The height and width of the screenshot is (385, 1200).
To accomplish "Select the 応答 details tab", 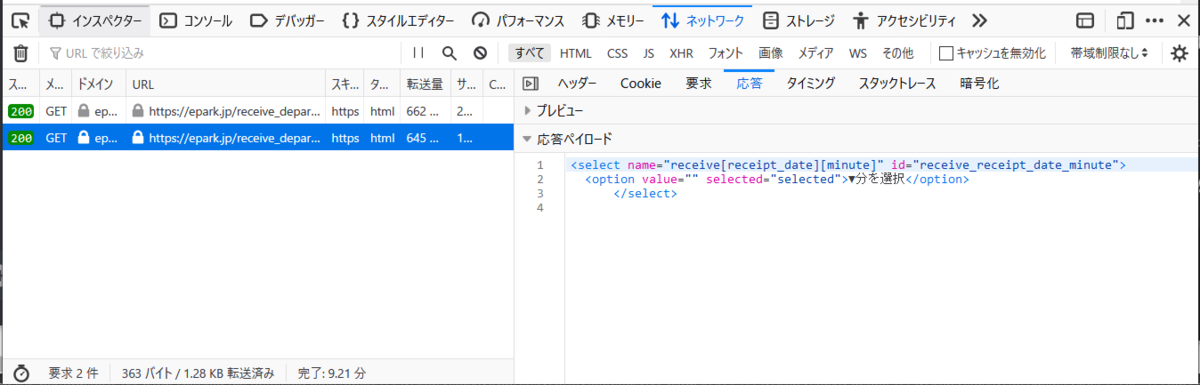I will pos(750,84).
